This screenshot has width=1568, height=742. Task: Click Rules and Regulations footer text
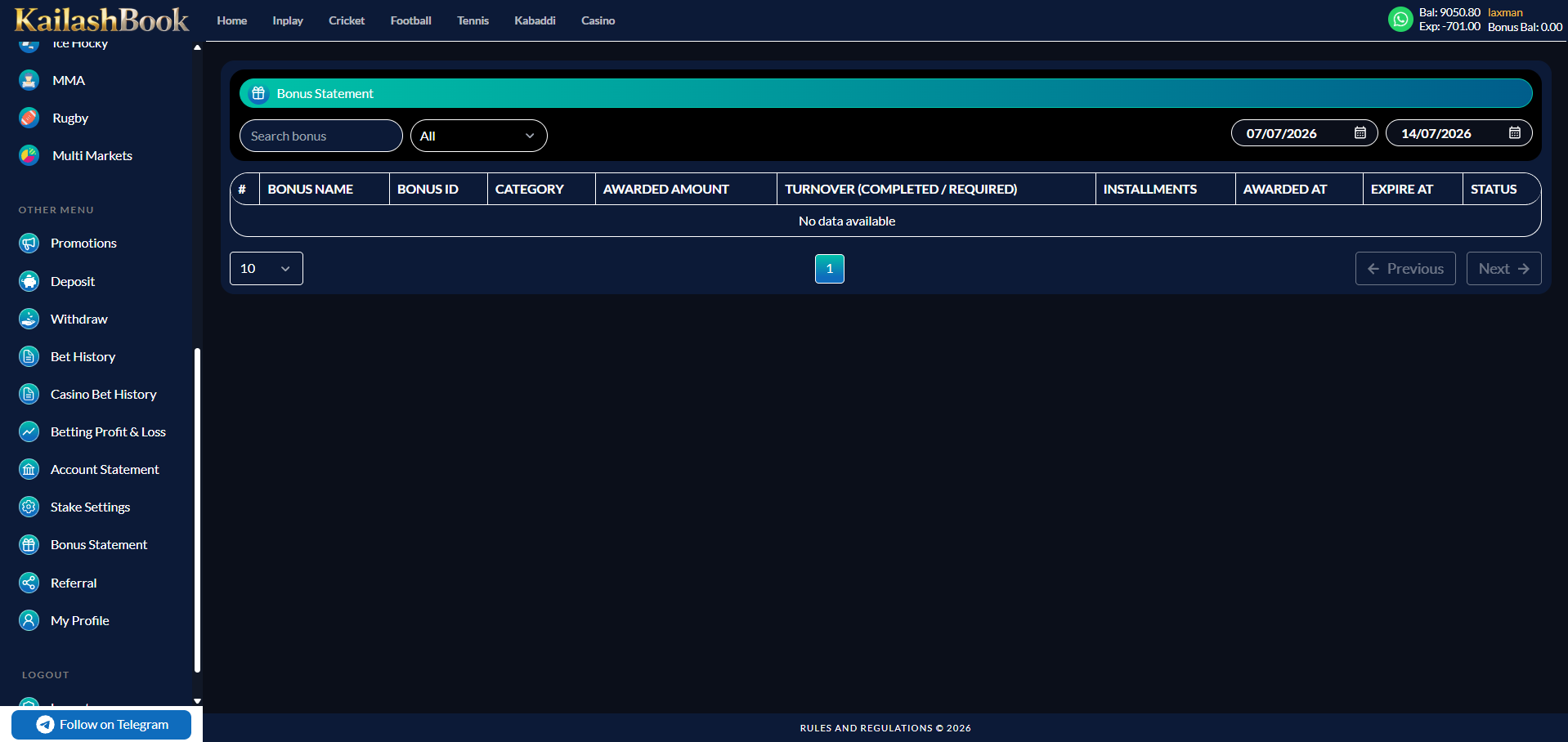[x=885, y=728]
